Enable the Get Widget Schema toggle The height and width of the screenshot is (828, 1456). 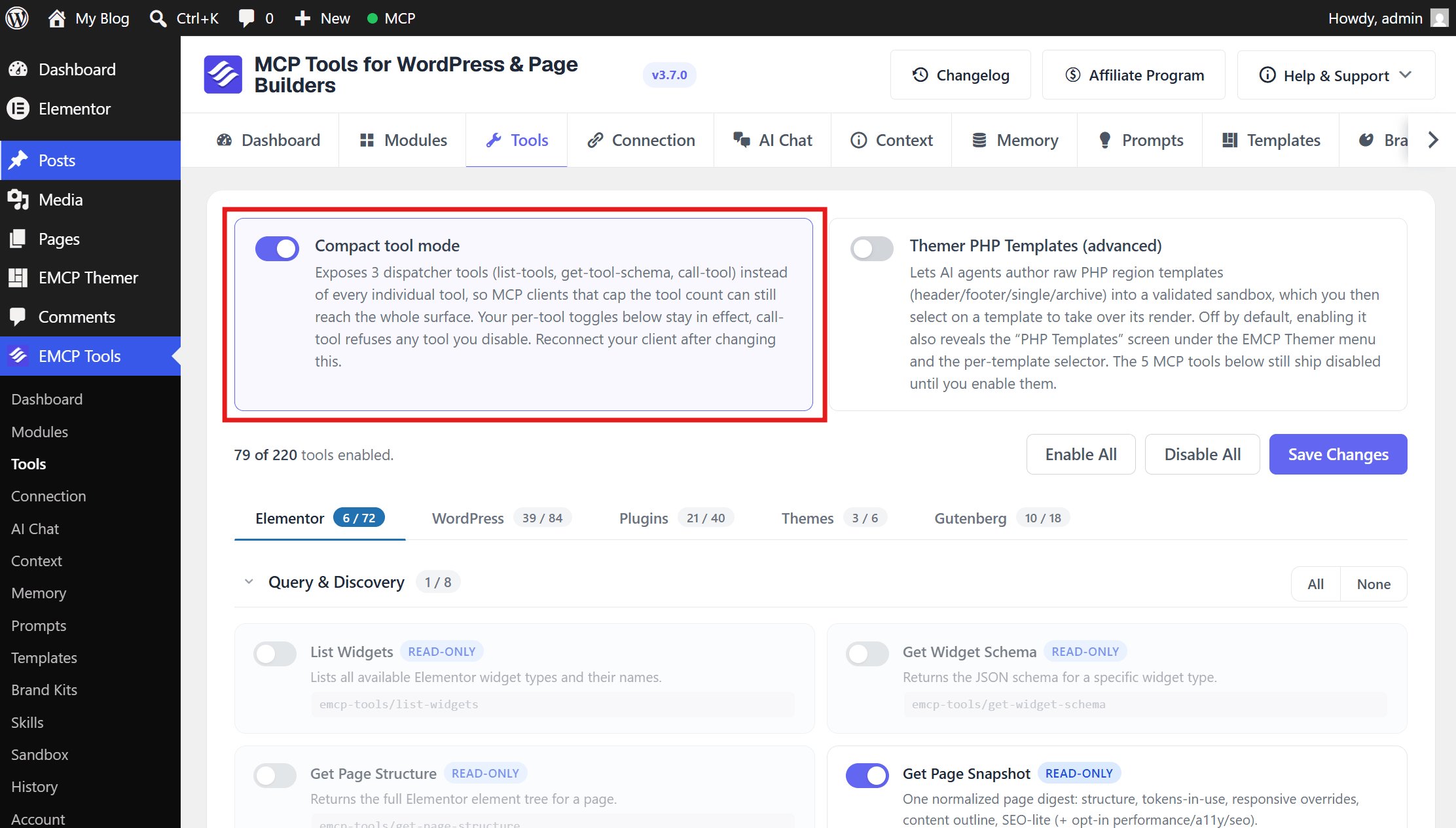tap(867, 653)
